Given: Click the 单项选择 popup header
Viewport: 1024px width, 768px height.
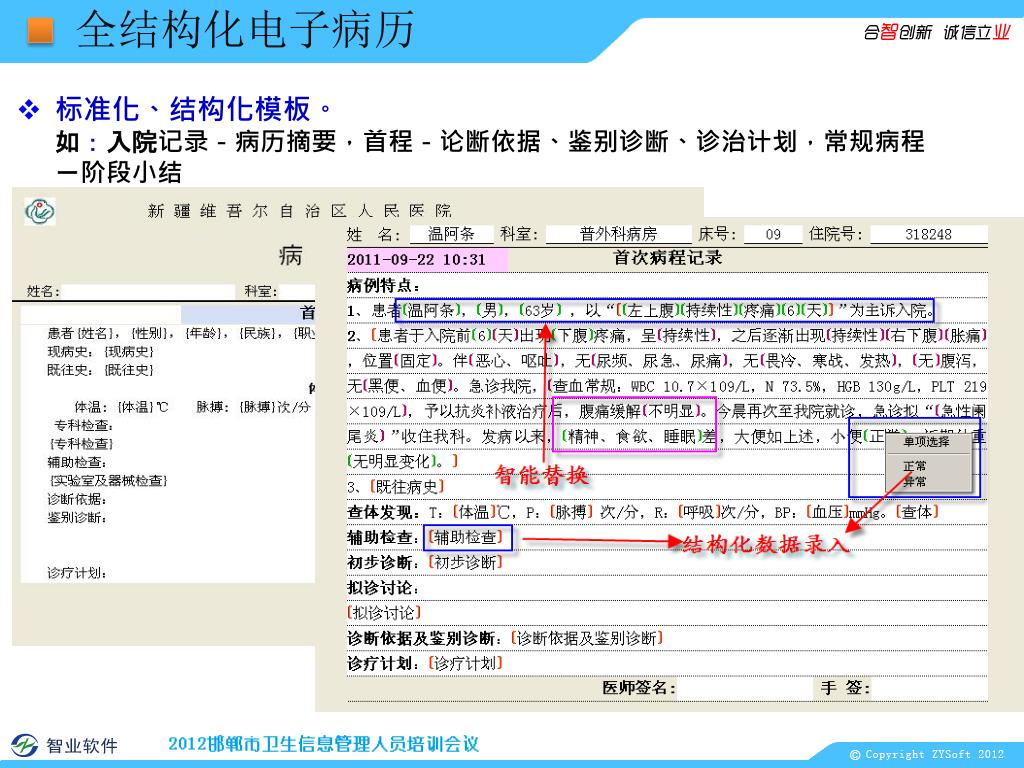Looking at the screenshot, I should pyautogui.click(x=926, y=442).
